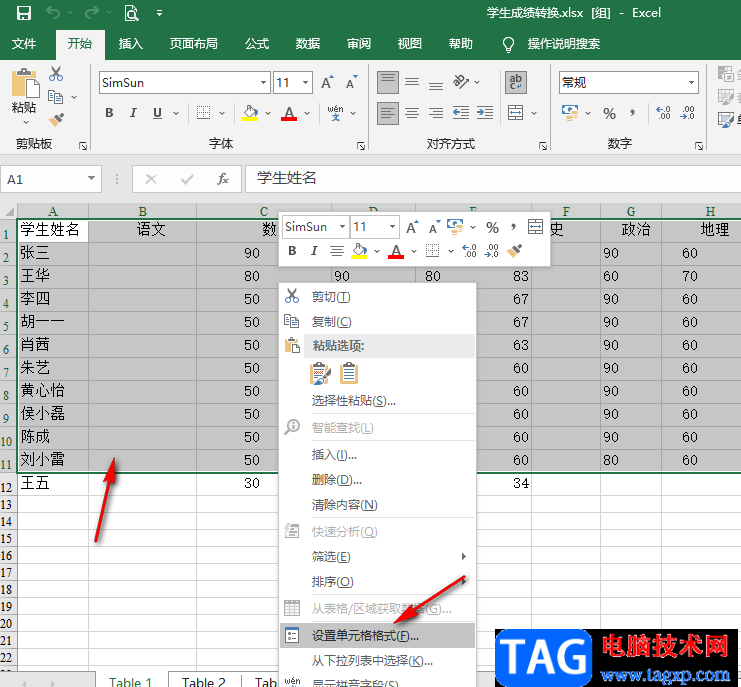Open the font size 11 dropdown in ribbon
The image size is (741, 687).
click(306, 83)
